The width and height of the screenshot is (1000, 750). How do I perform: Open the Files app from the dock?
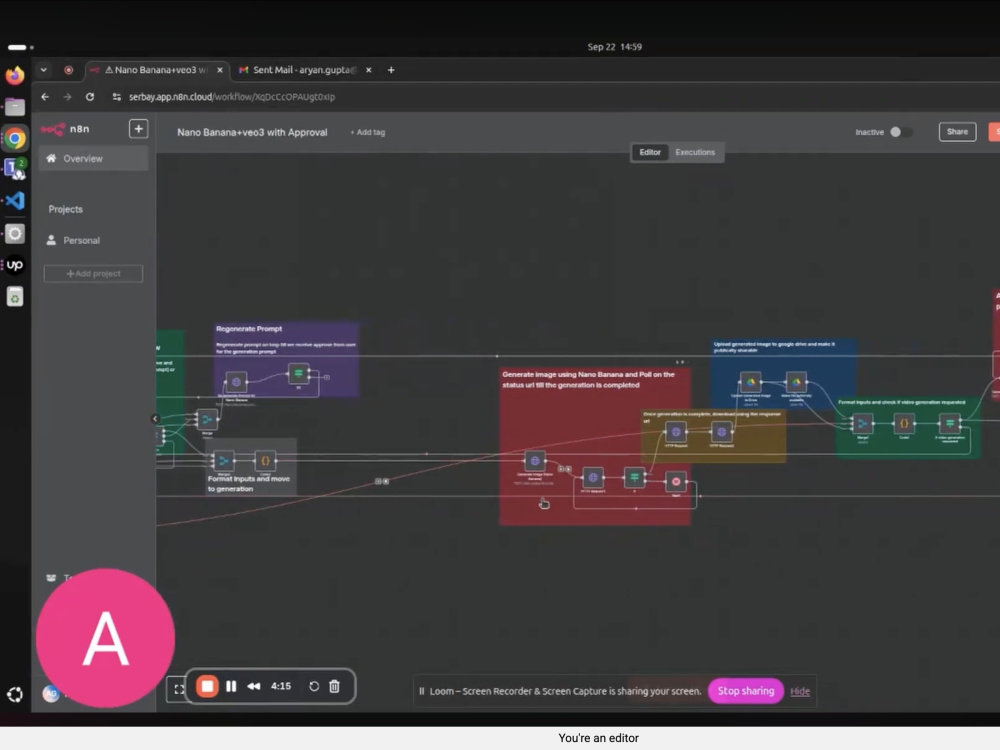click(15, 107)
